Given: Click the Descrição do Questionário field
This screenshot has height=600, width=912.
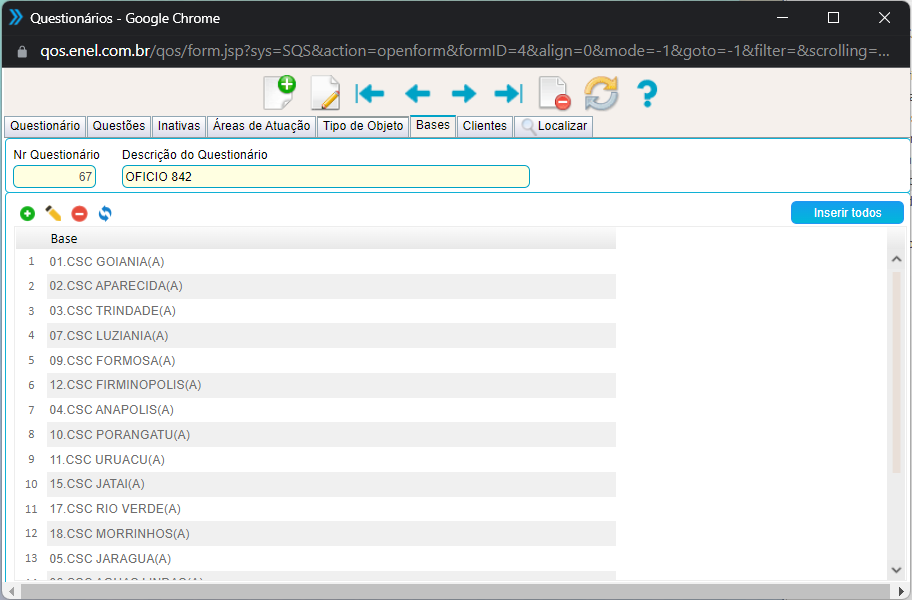Looking at the screenshot, I should [x=325, y=177].
